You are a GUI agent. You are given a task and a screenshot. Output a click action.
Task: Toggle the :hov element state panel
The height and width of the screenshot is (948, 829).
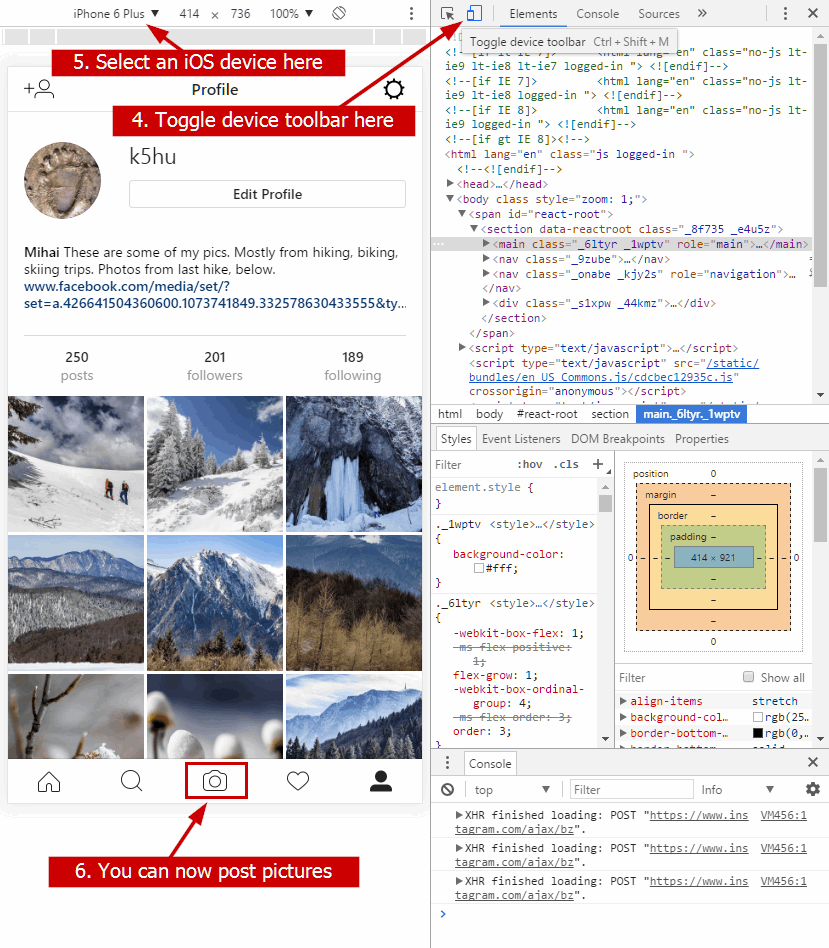[530, 464]
